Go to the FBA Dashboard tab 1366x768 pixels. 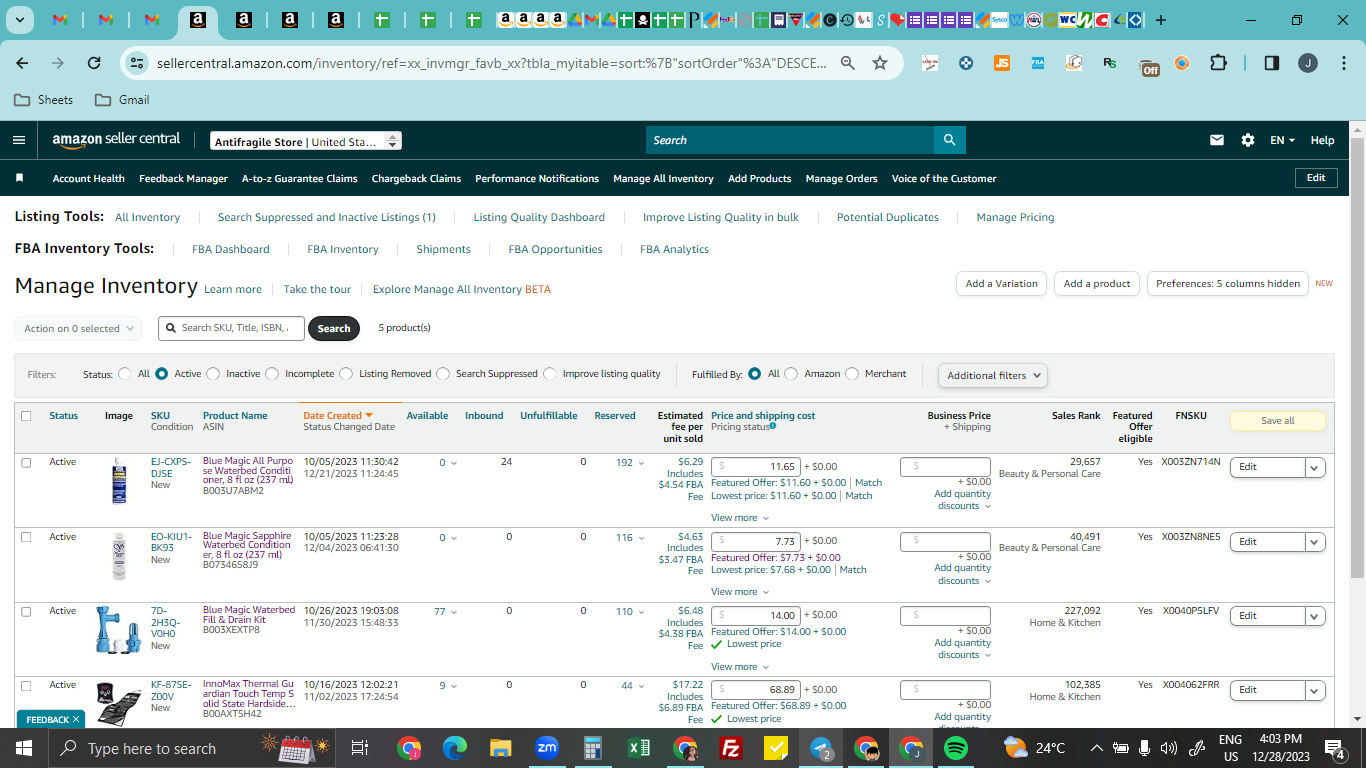pyautogui.click(x=231, y=249)
